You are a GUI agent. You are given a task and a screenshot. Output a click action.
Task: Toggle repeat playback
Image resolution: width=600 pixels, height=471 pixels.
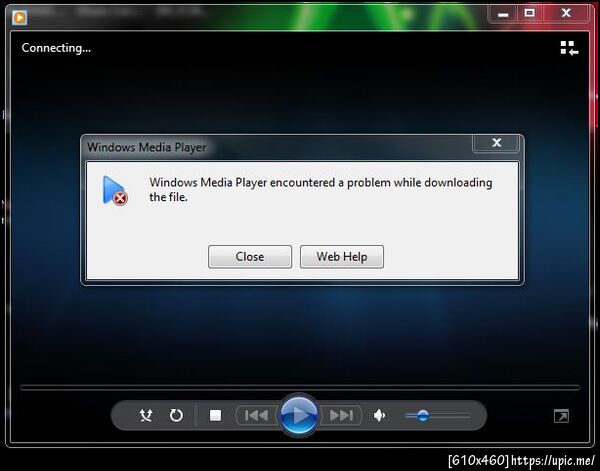176,415
